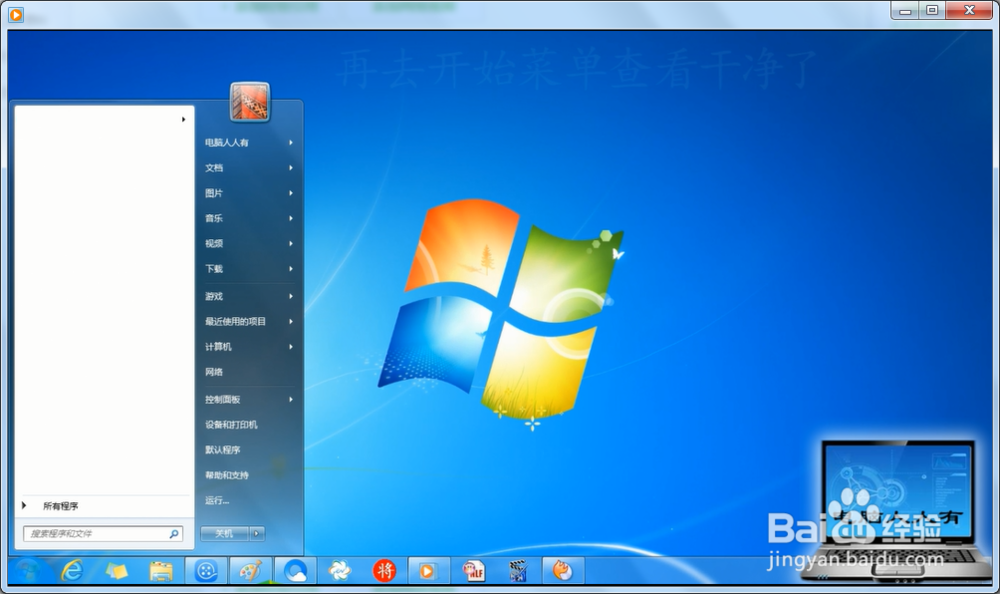Expand the arrow beside 游戏

(291, 296)
